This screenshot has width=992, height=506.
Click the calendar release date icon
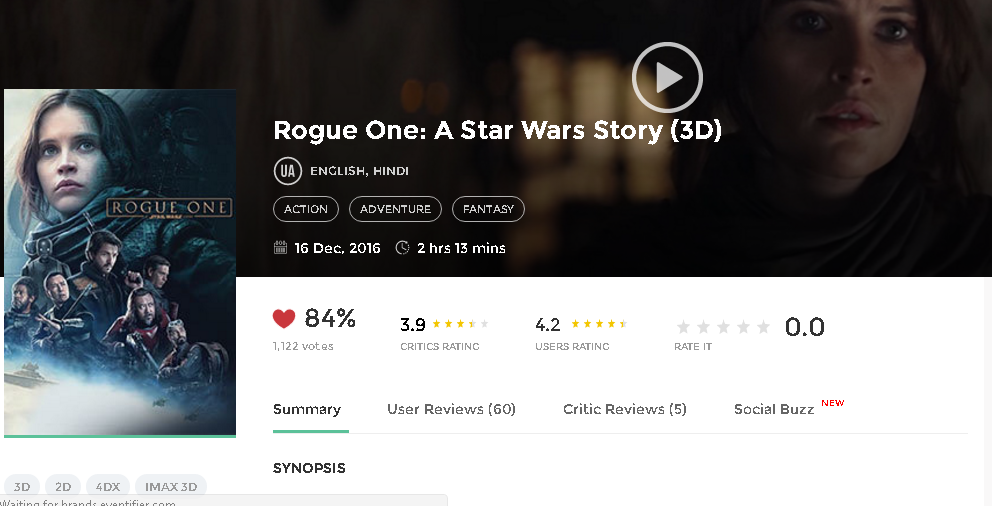pyautogui.click(x=280, y=248)
